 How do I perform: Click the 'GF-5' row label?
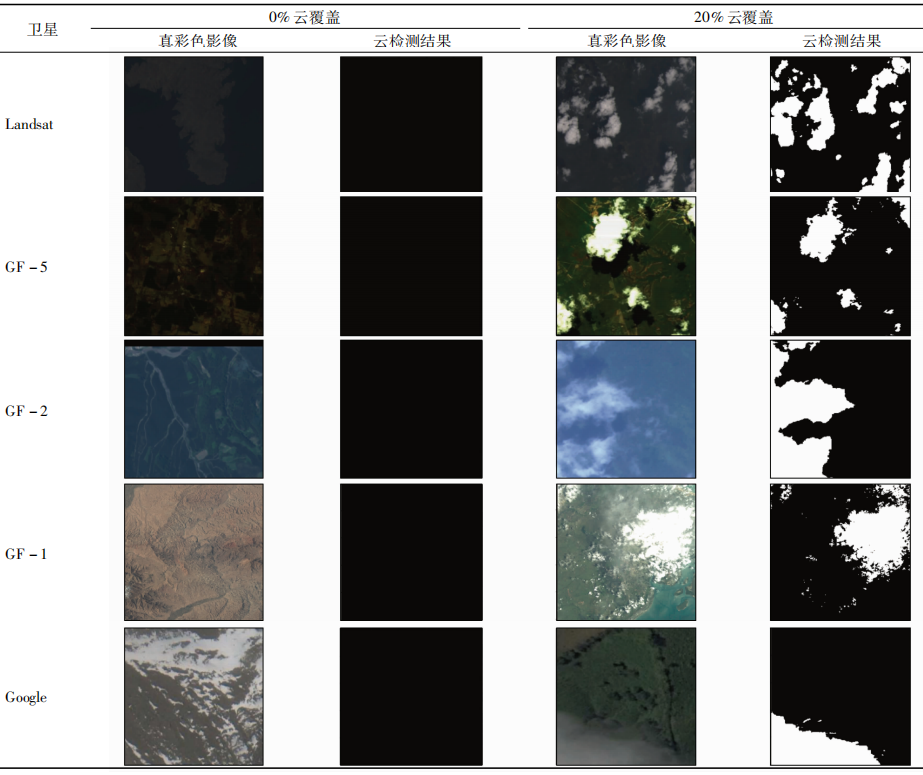[x=26, y=267]
